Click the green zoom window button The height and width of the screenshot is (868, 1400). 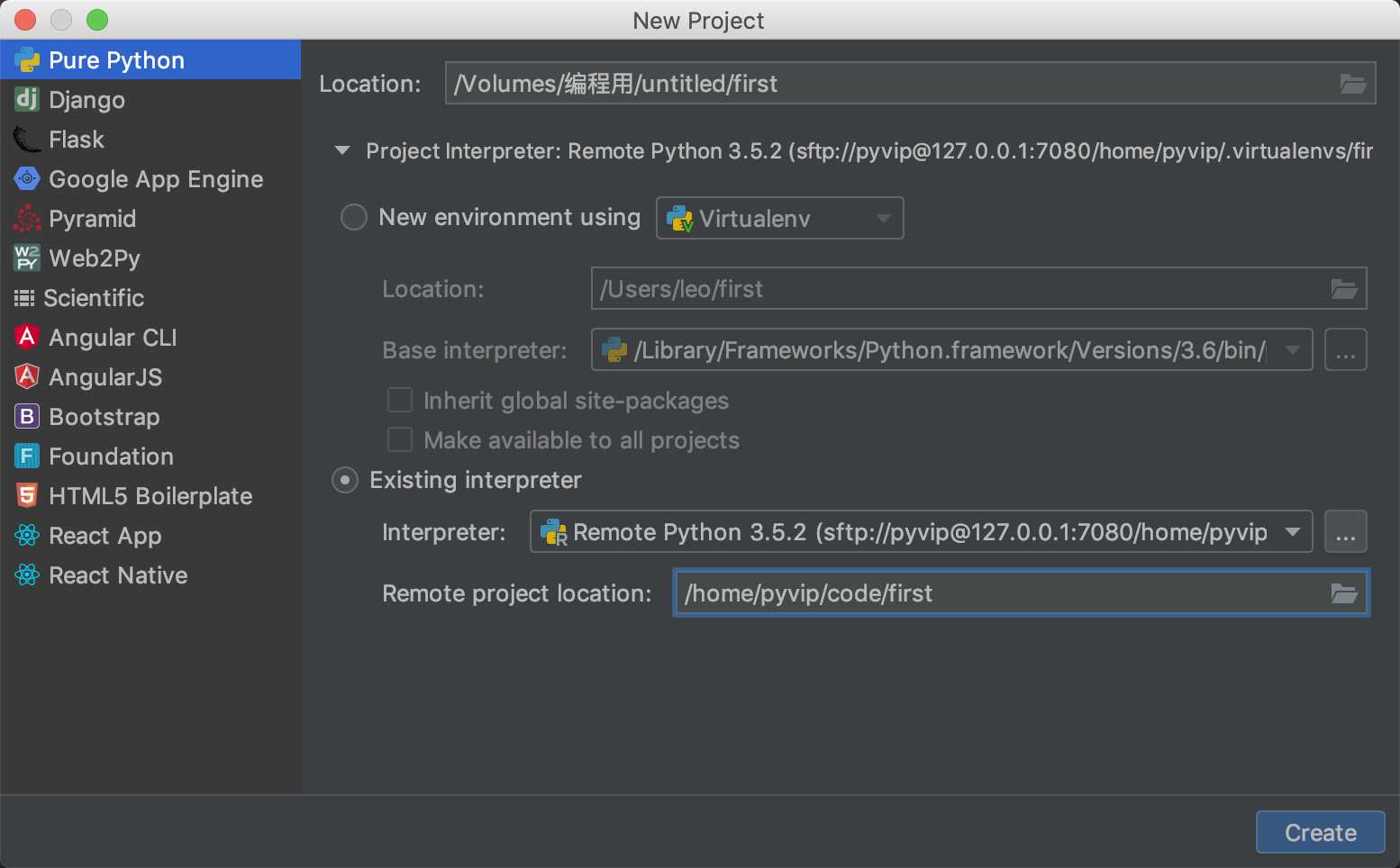tap(97, 20)
